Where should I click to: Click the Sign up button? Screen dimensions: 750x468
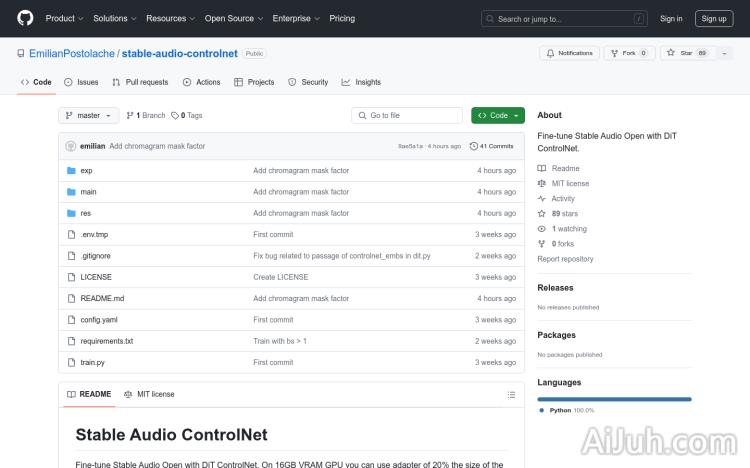714,19
